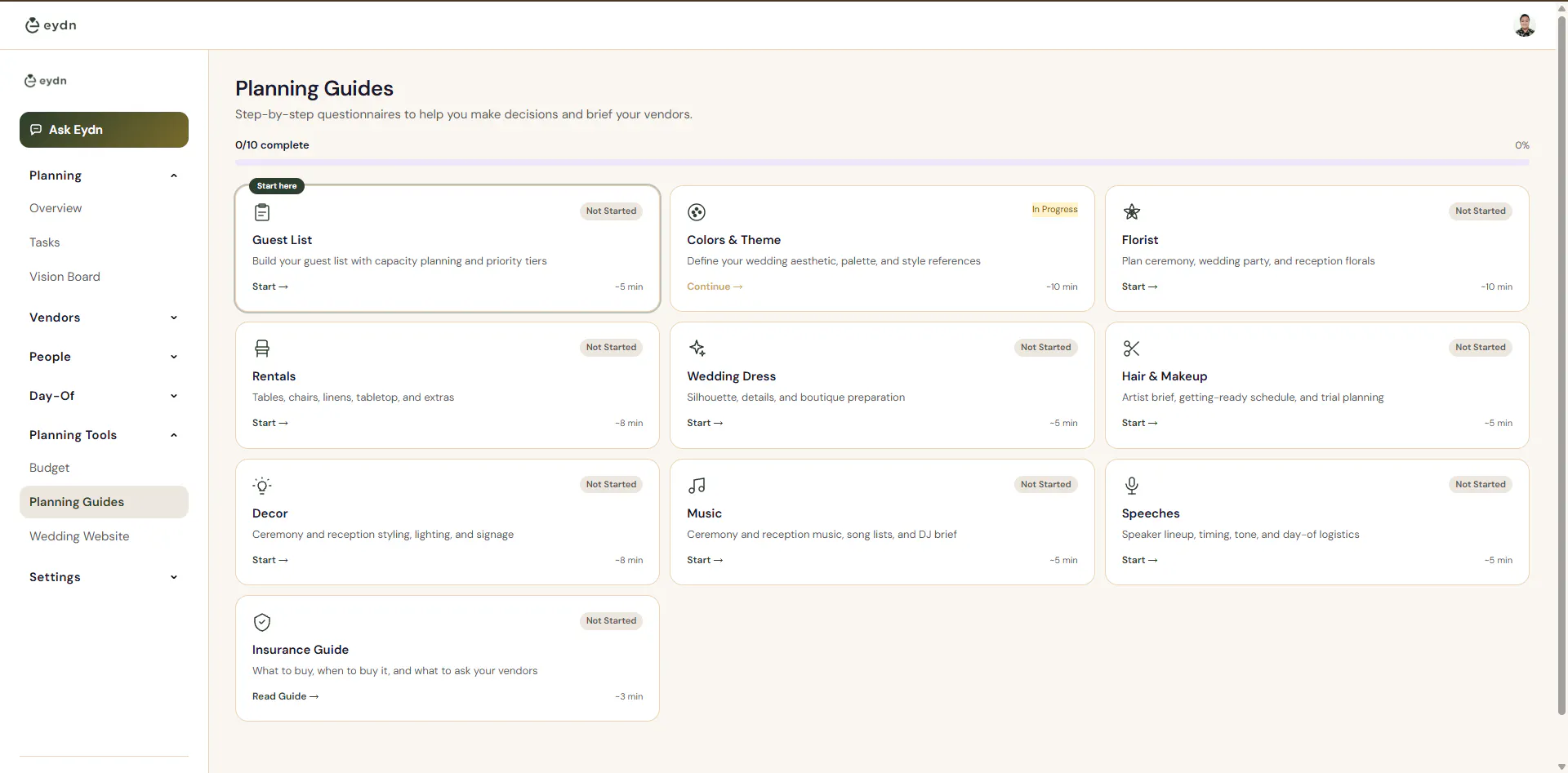The height and width of the screenshot is (773, 1568).
Task: Expand the Settings sidebar section
Action: 104,577
